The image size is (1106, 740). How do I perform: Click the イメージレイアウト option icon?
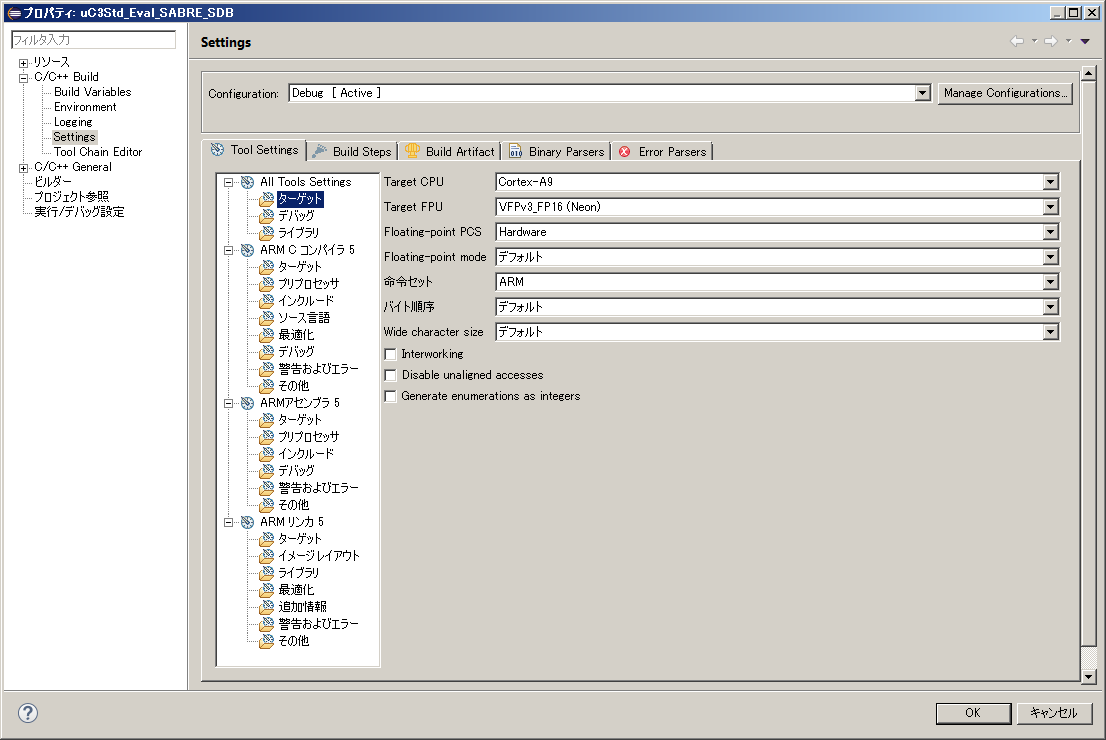(266, 556)
